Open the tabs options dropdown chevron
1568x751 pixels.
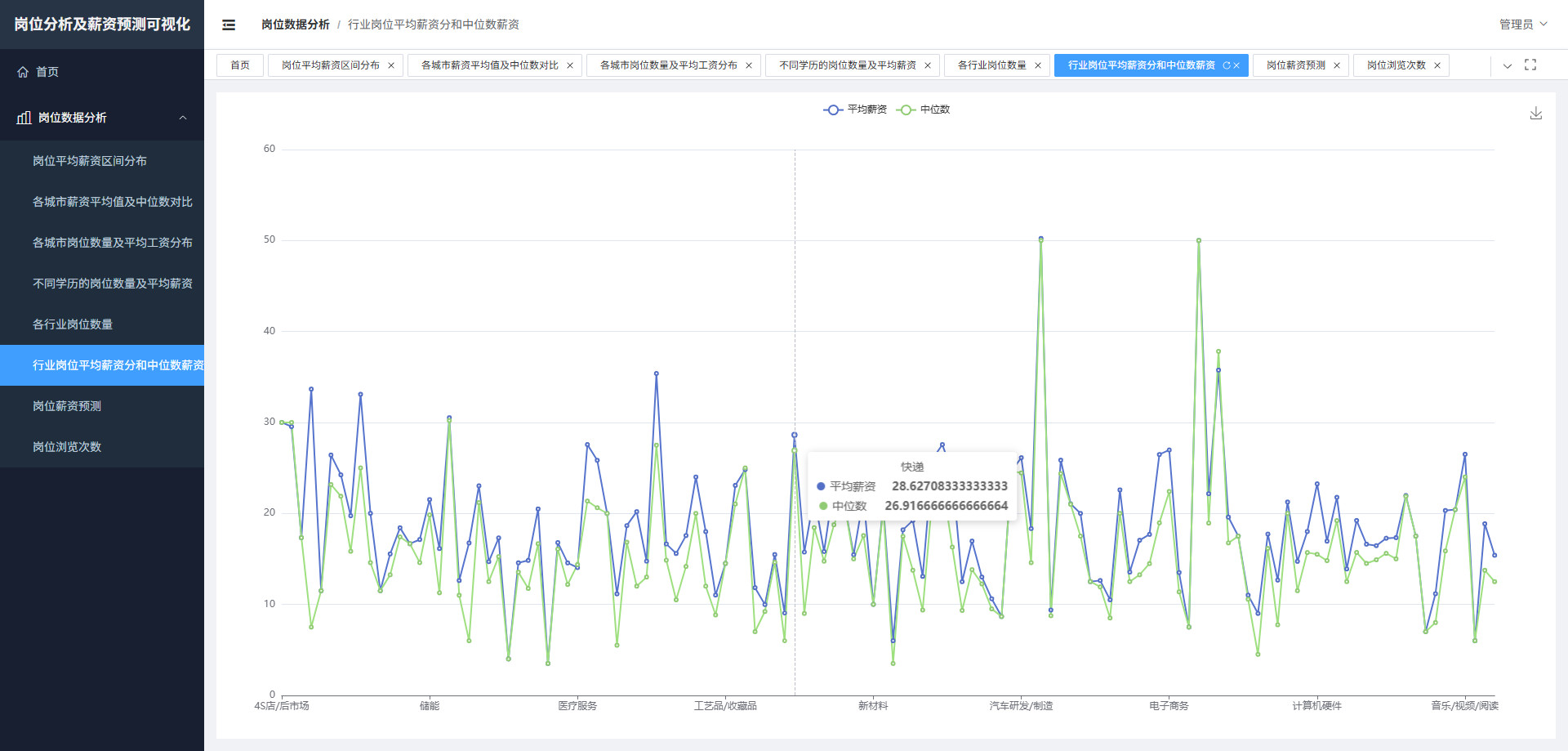(1508, 65)
